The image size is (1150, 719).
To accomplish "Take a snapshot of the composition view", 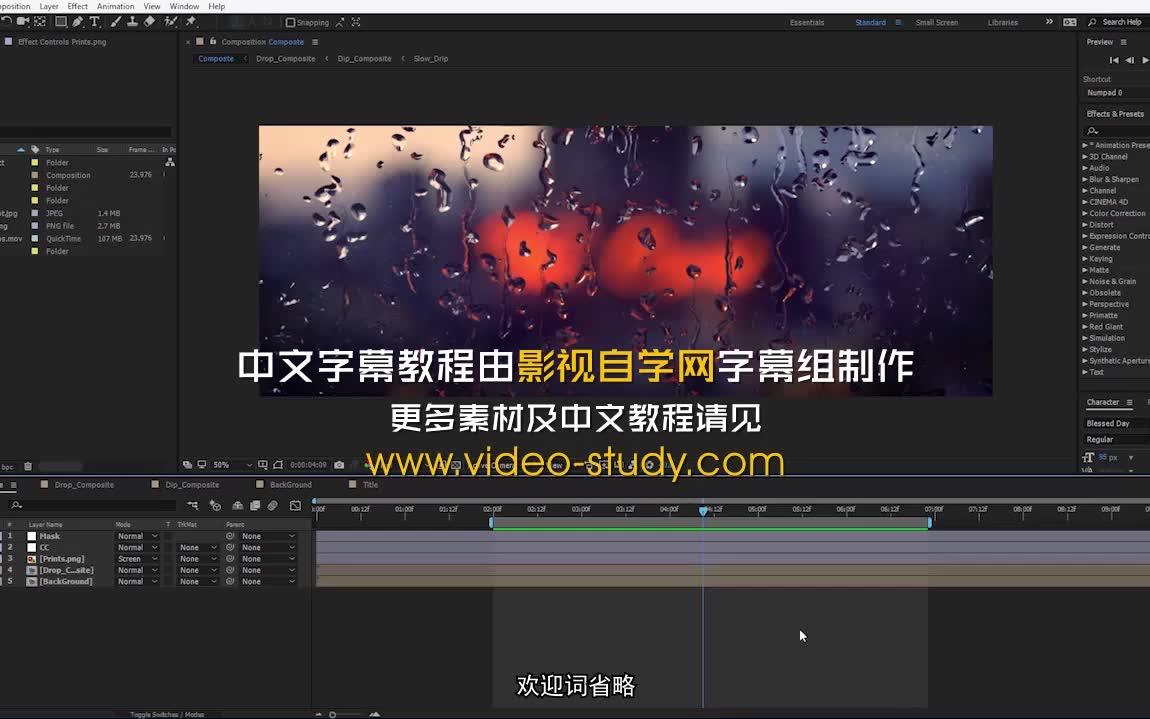I will (x=339, y=465).
